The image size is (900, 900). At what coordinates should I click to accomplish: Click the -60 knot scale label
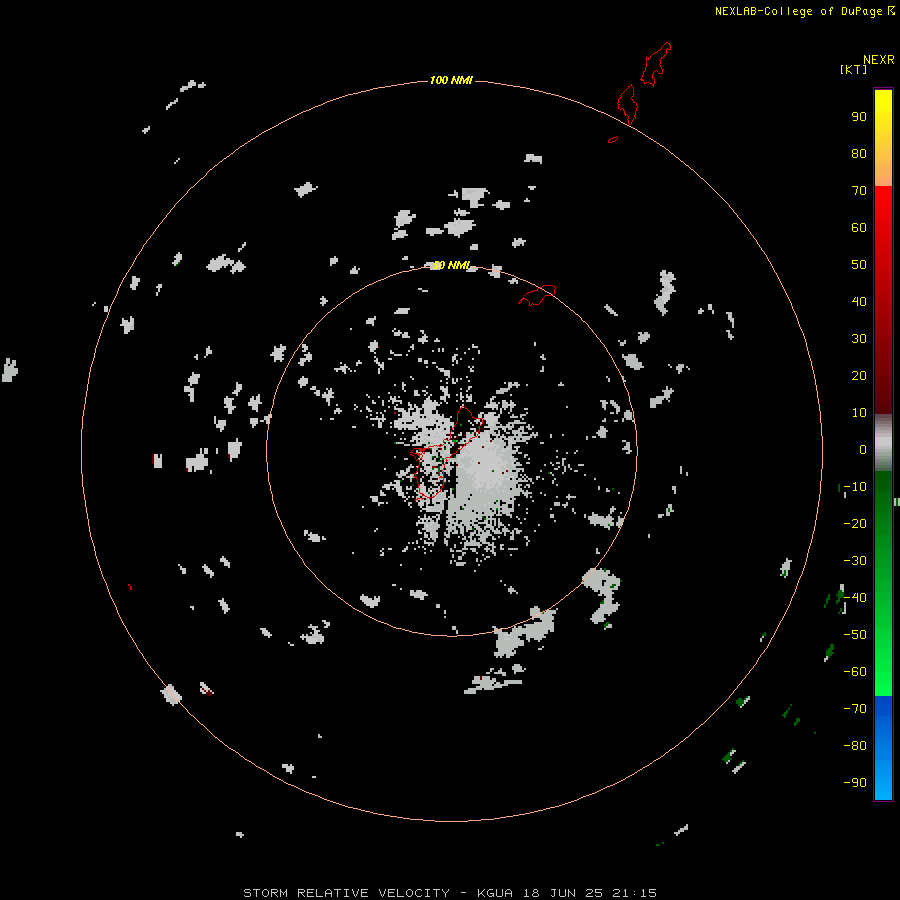[855, 672]
